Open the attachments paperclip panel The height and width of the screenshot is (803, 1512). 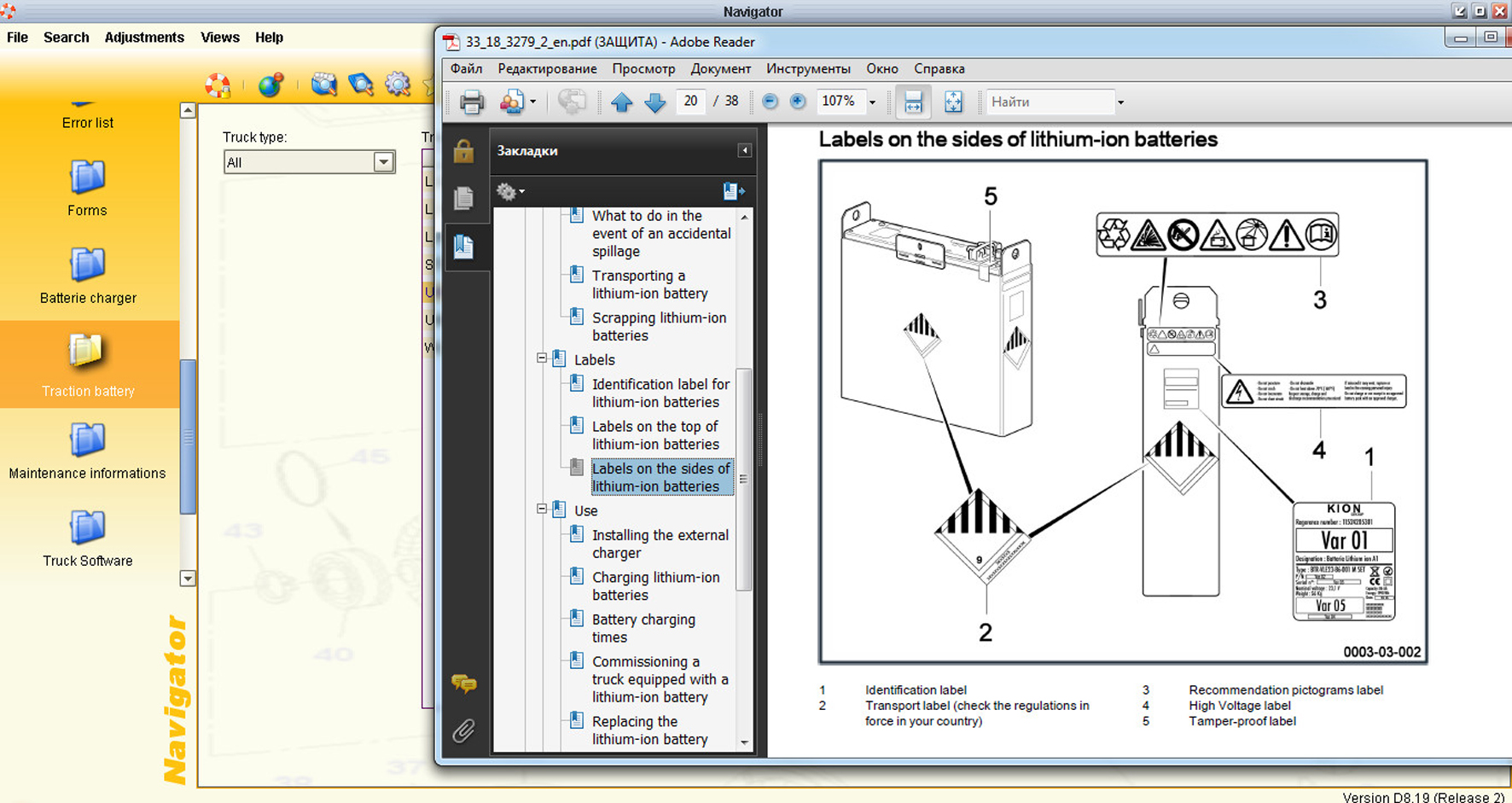point(463,730)
